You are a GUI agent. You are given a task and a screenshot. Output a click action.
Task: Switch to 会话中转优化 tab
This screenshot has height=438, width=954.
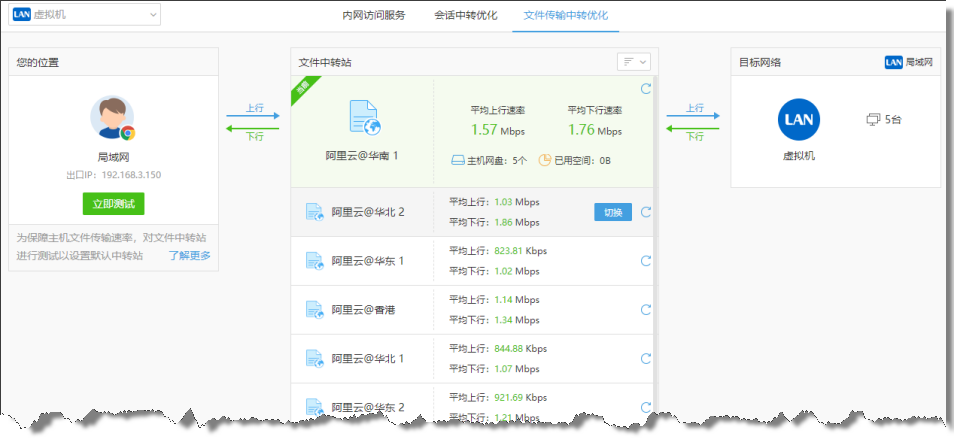[465, 15]
